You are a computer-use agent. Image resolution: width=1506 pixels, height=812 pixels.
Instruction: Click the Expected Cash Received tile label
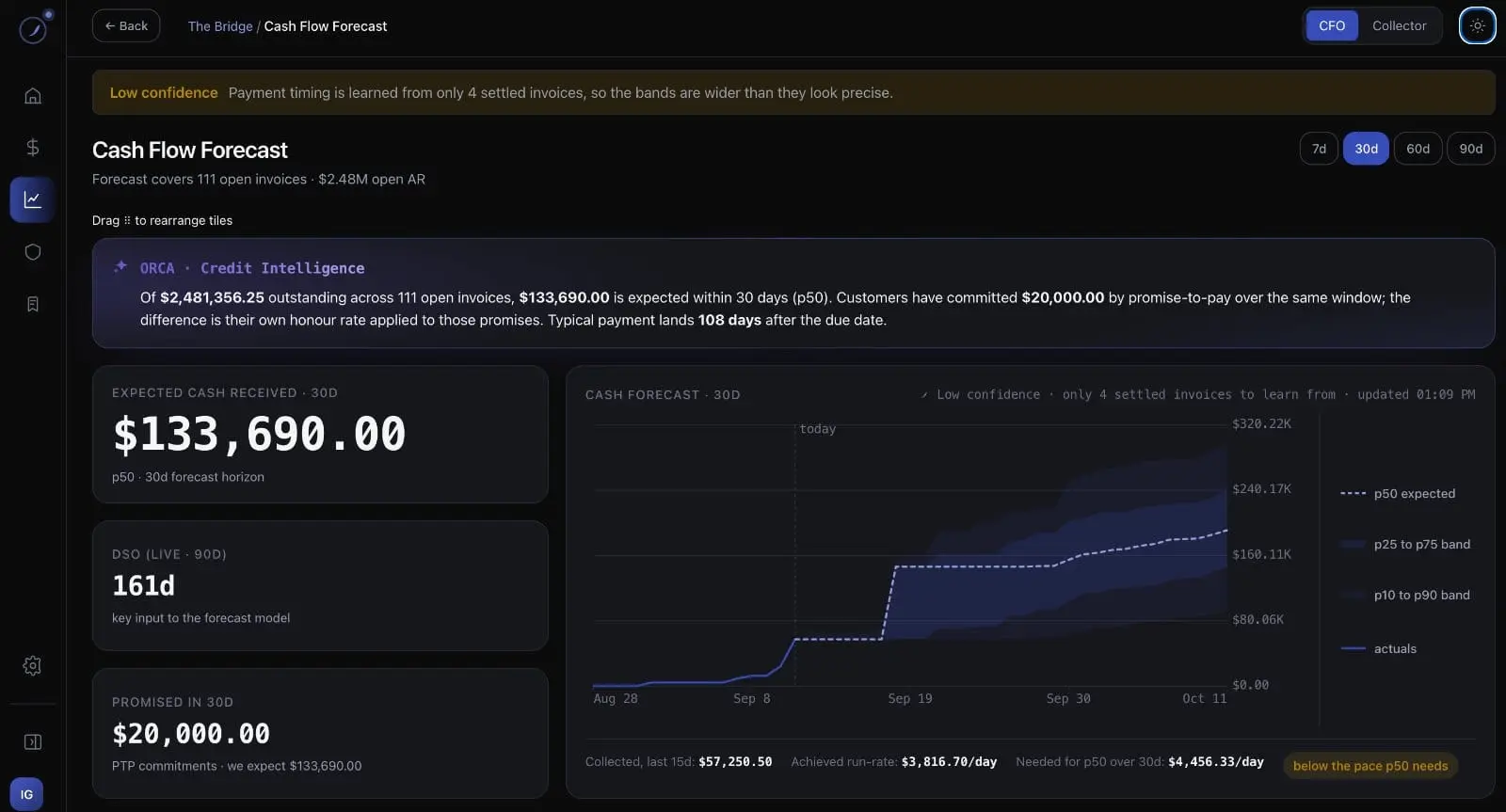(224, 392)
